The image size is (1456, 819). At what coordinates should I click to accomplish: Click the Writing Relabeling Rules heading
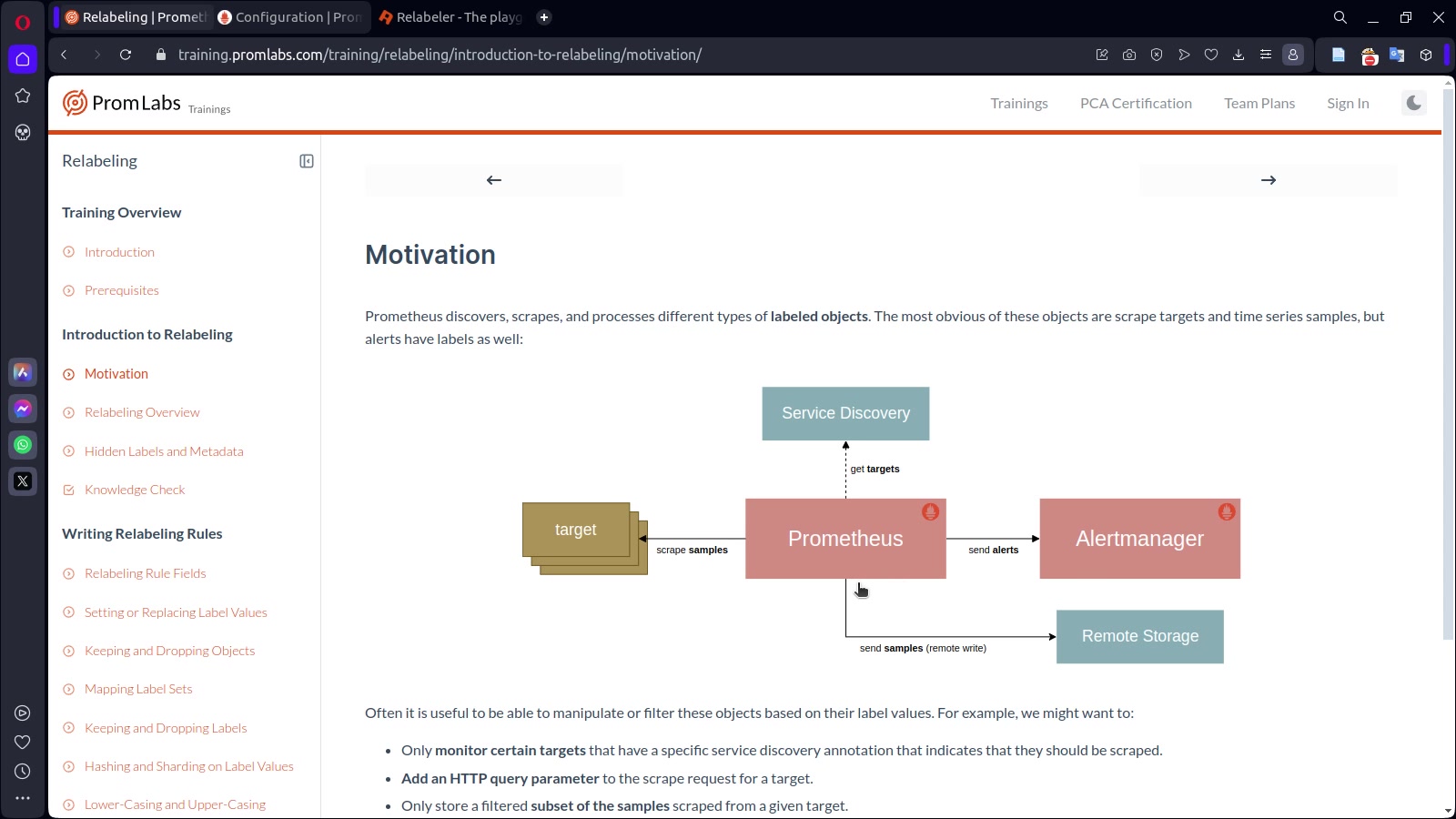pos(142,534)
